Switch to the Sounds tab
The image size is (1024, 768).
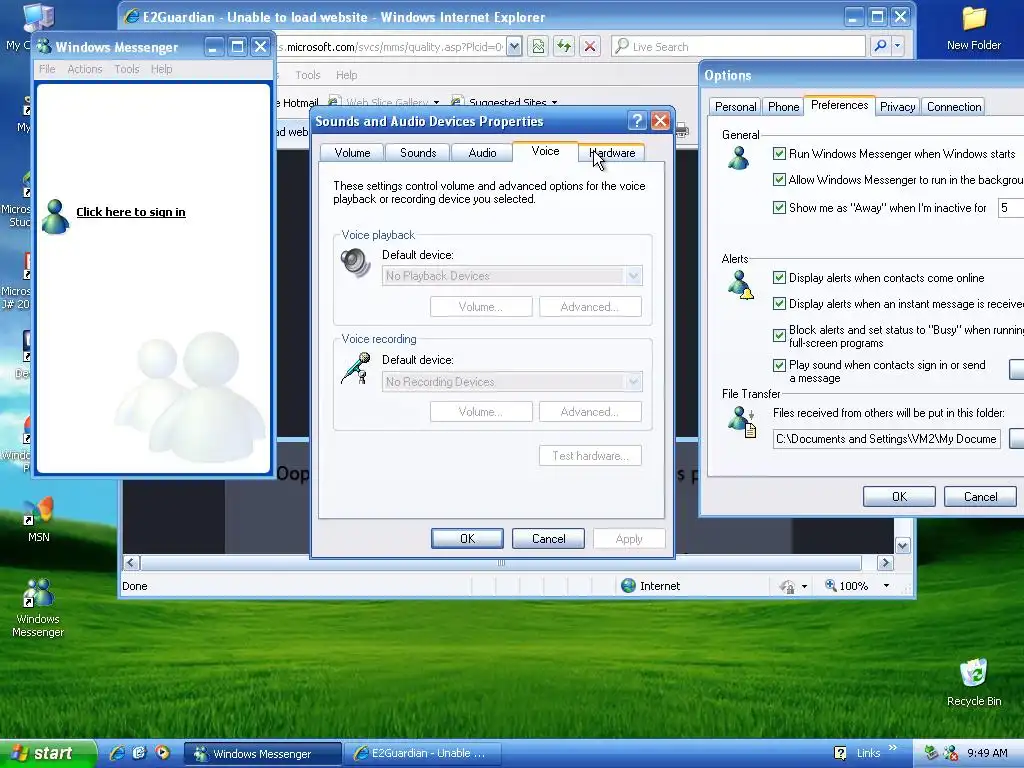(418, 153)
